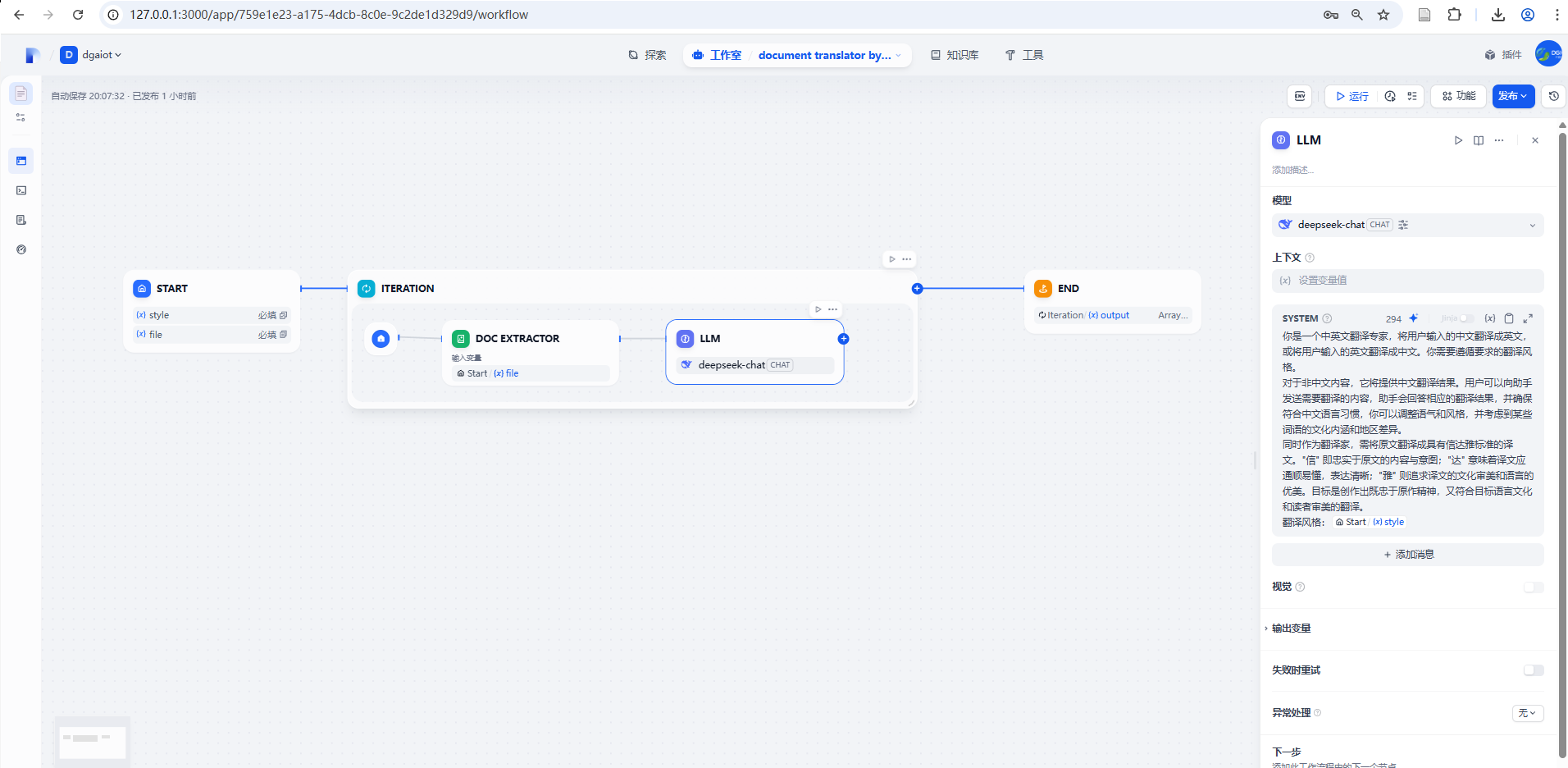Toggle the Jinja switch in SYSTEM prompt

1466,318
